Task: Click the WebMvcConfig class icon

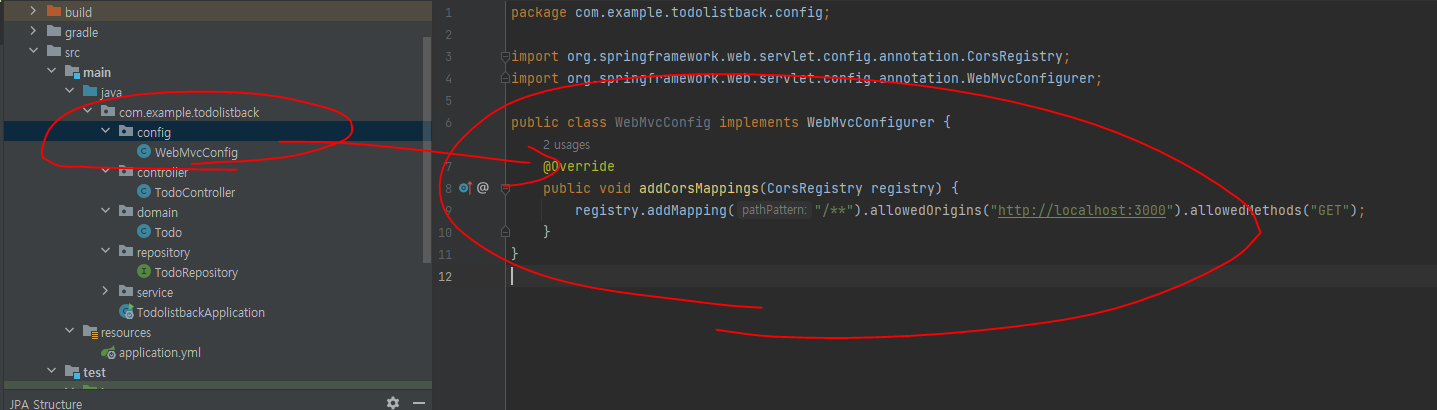Action: pyautogui.click(x=144, y=152)
